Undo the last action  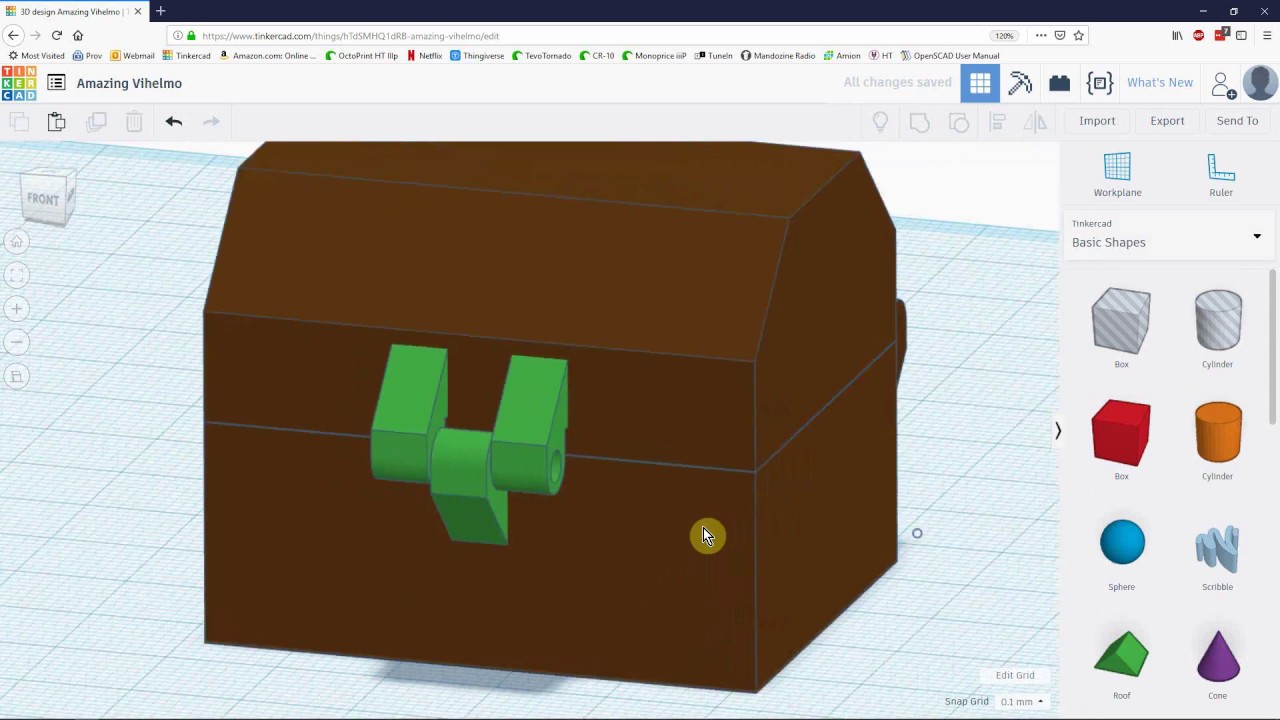tap(174, 122)
